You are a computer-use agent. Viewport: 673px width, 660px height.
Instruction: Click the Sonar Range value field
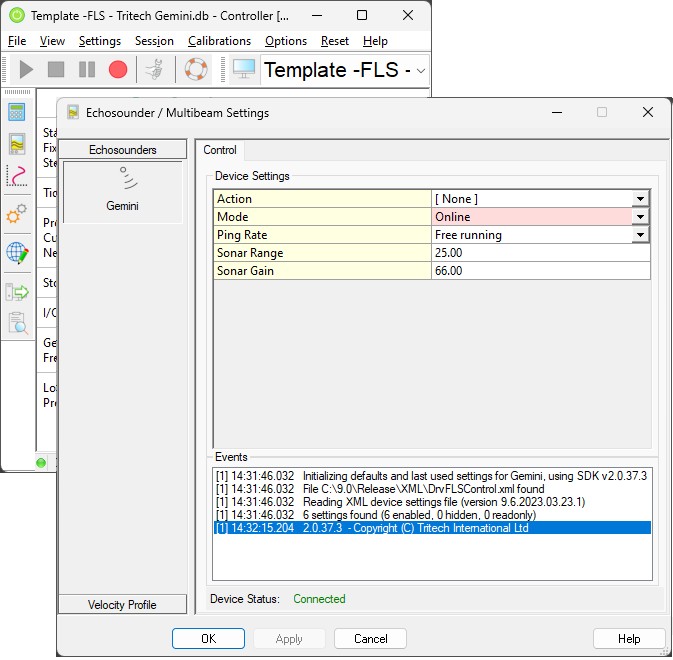pos(540,253)
